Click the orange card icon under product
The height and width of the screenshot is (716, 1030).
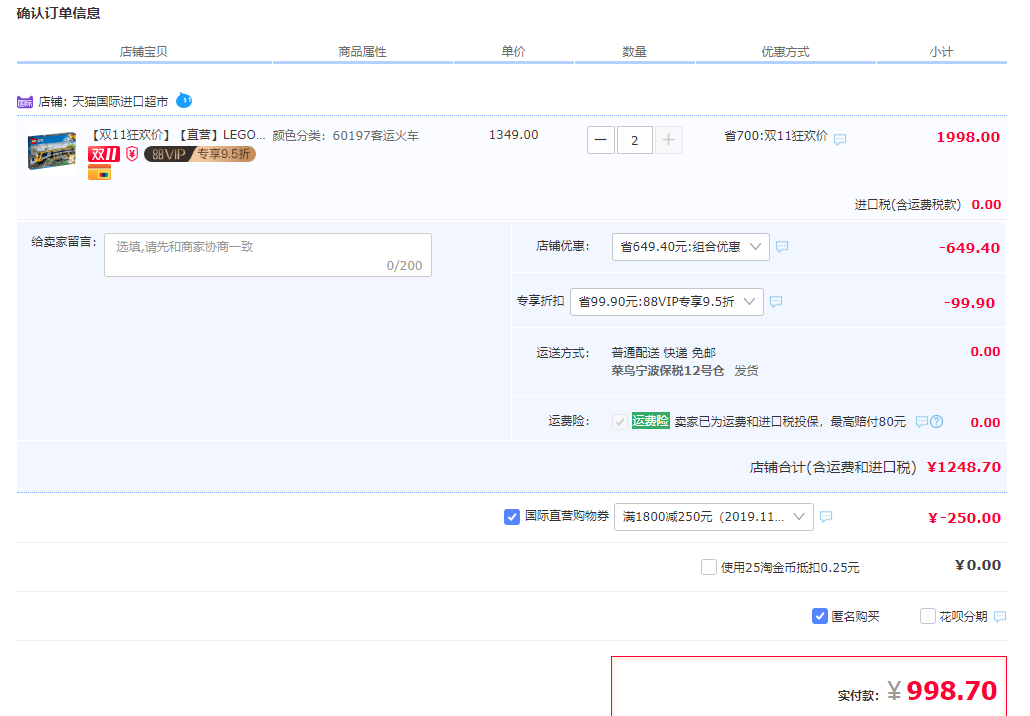click(99, 173)
